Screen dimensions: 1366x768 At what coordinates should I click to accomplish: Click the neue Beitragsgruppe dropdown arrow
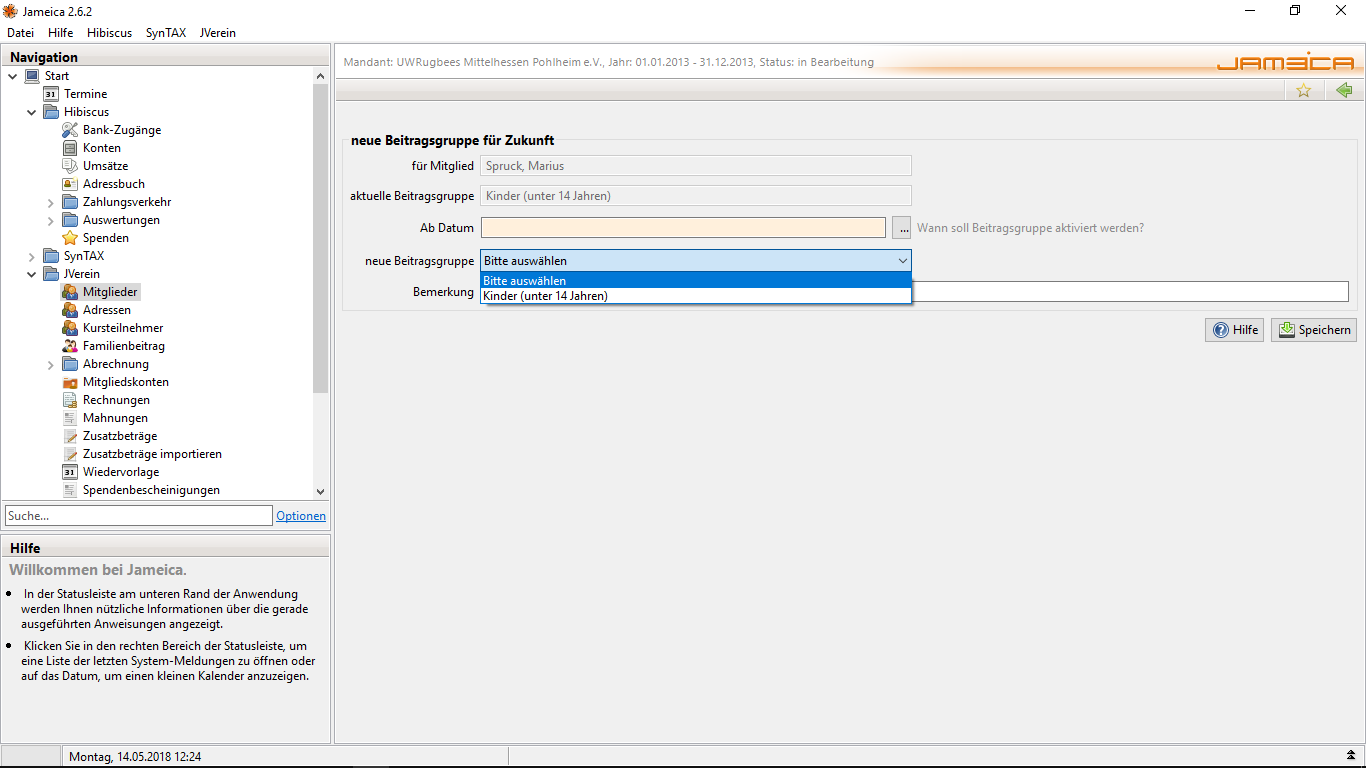(902, 261)
